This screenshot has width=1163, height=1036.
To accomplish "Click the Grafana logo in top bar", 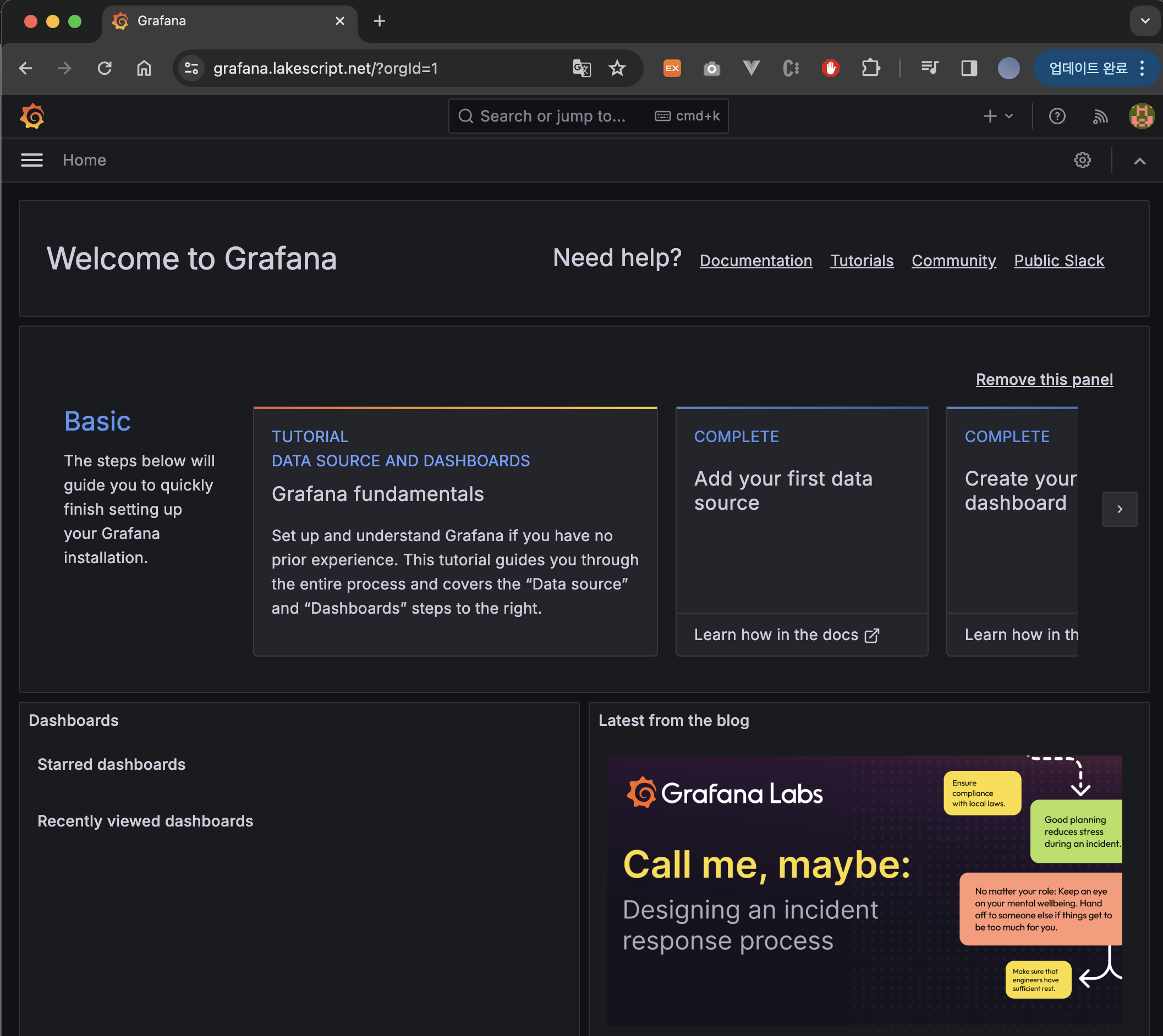I will coord(32,116).
